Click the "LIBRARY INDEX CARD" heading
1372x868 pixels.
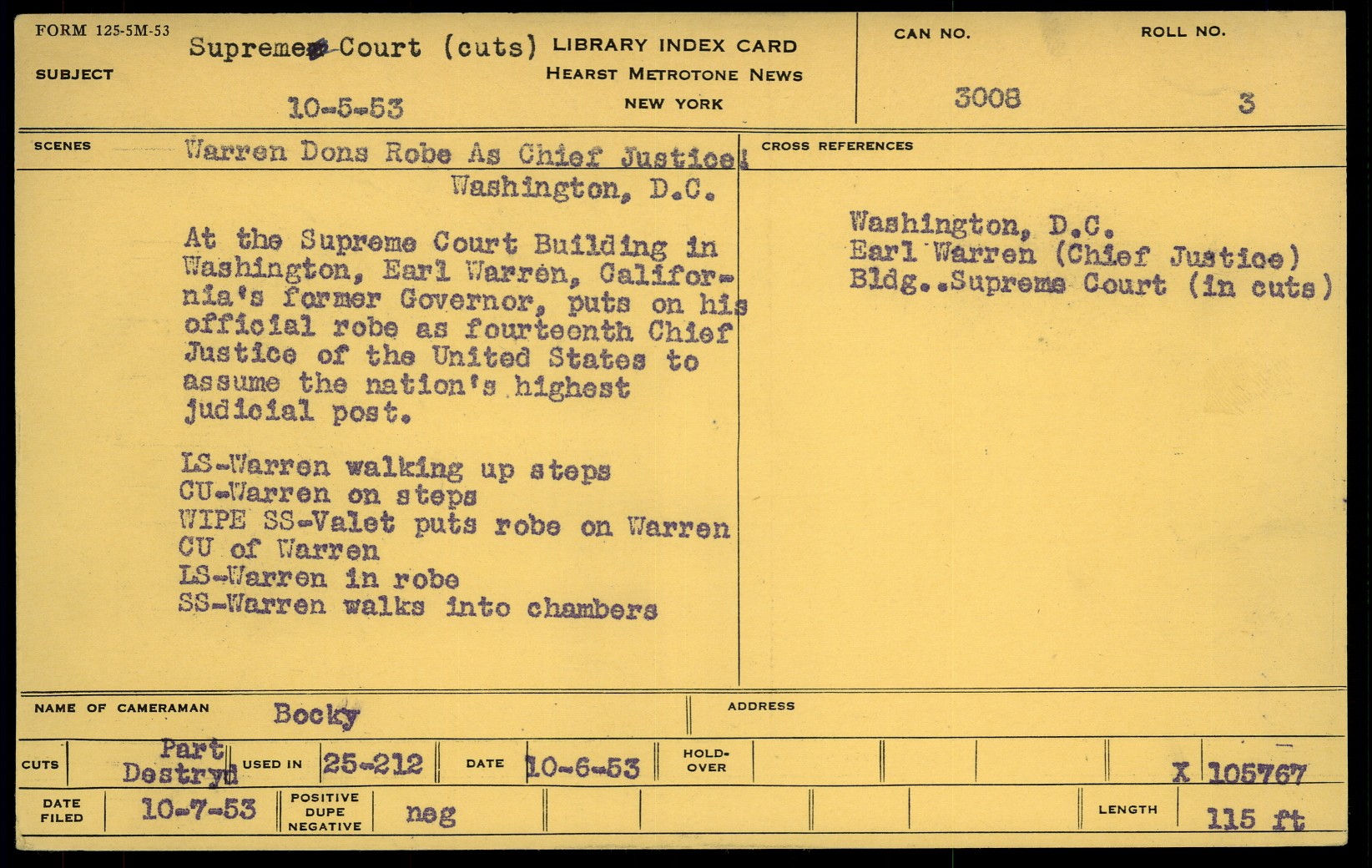click(x=674, y=46)
